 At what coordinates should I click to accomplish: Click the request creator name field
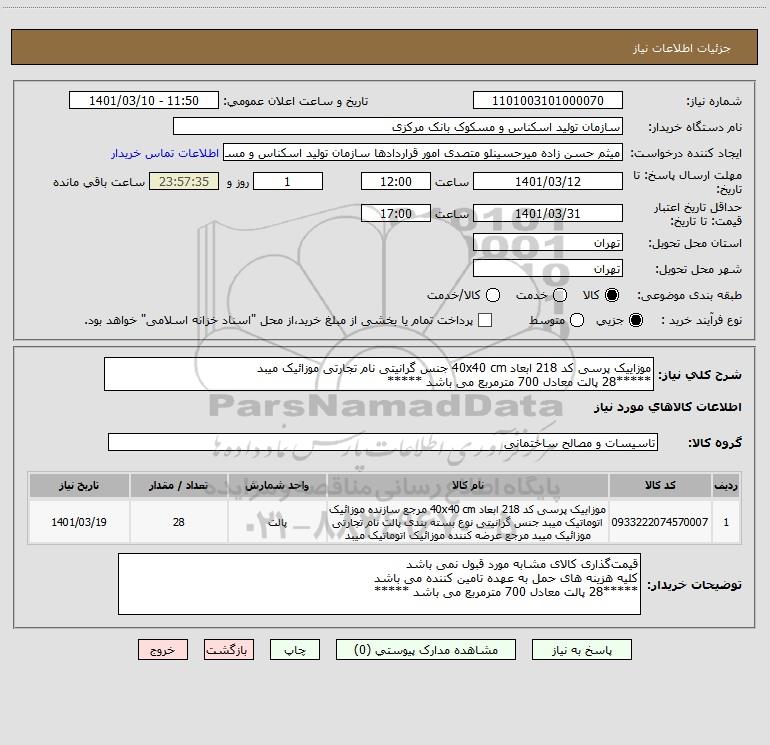(423, 153)
